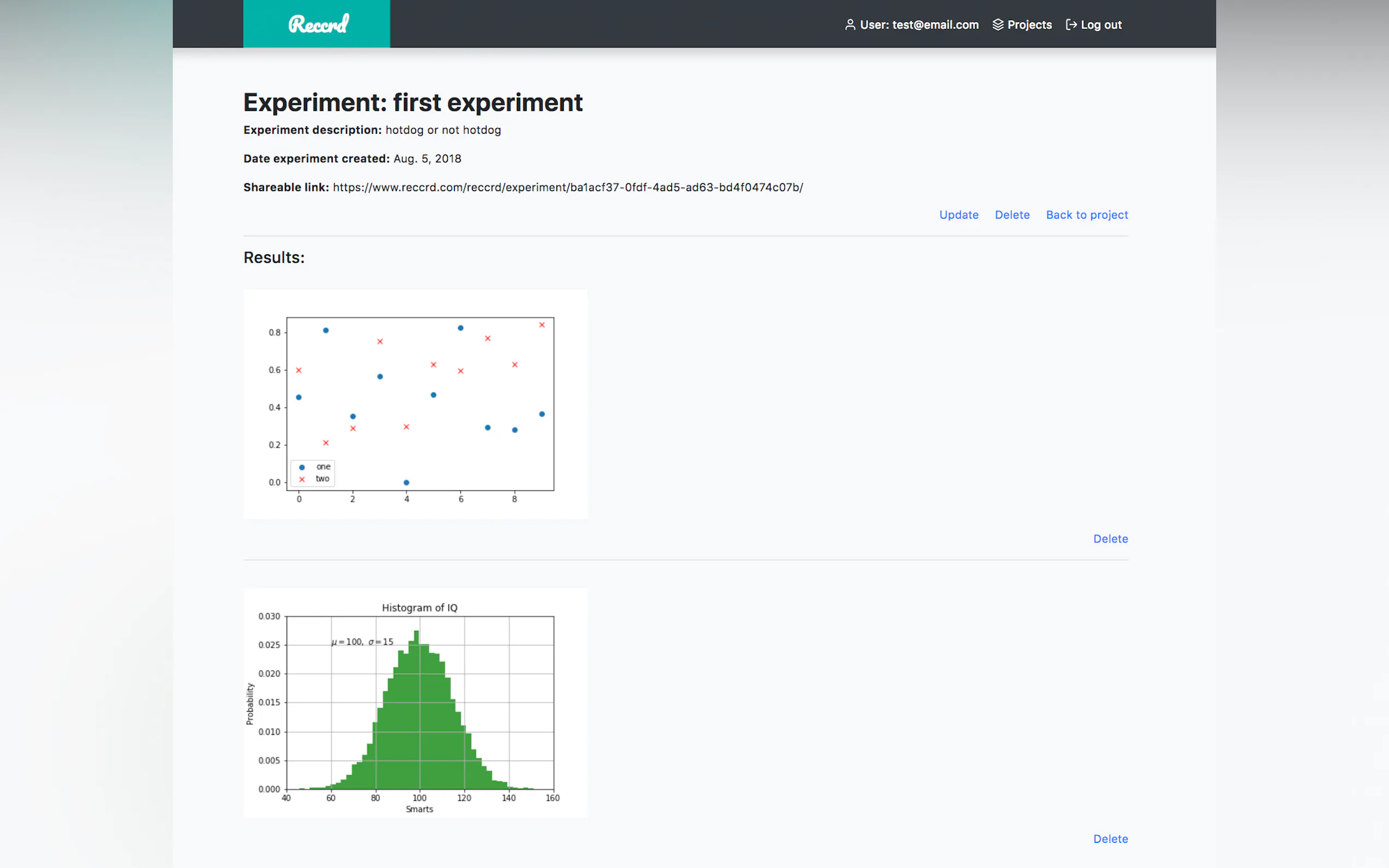Image resolution: width=1389 pixels, height=868 pixels.
Task: Delete the Histogram of IQ result
Action: [x=1110, y=838]
